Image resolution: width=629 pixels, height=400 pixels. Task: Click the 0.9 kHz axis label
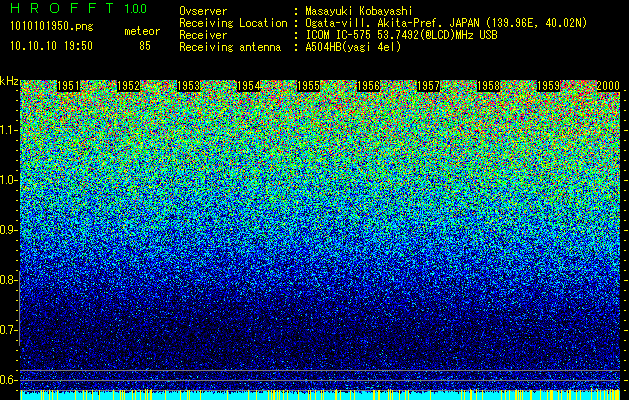pos(8,230)
